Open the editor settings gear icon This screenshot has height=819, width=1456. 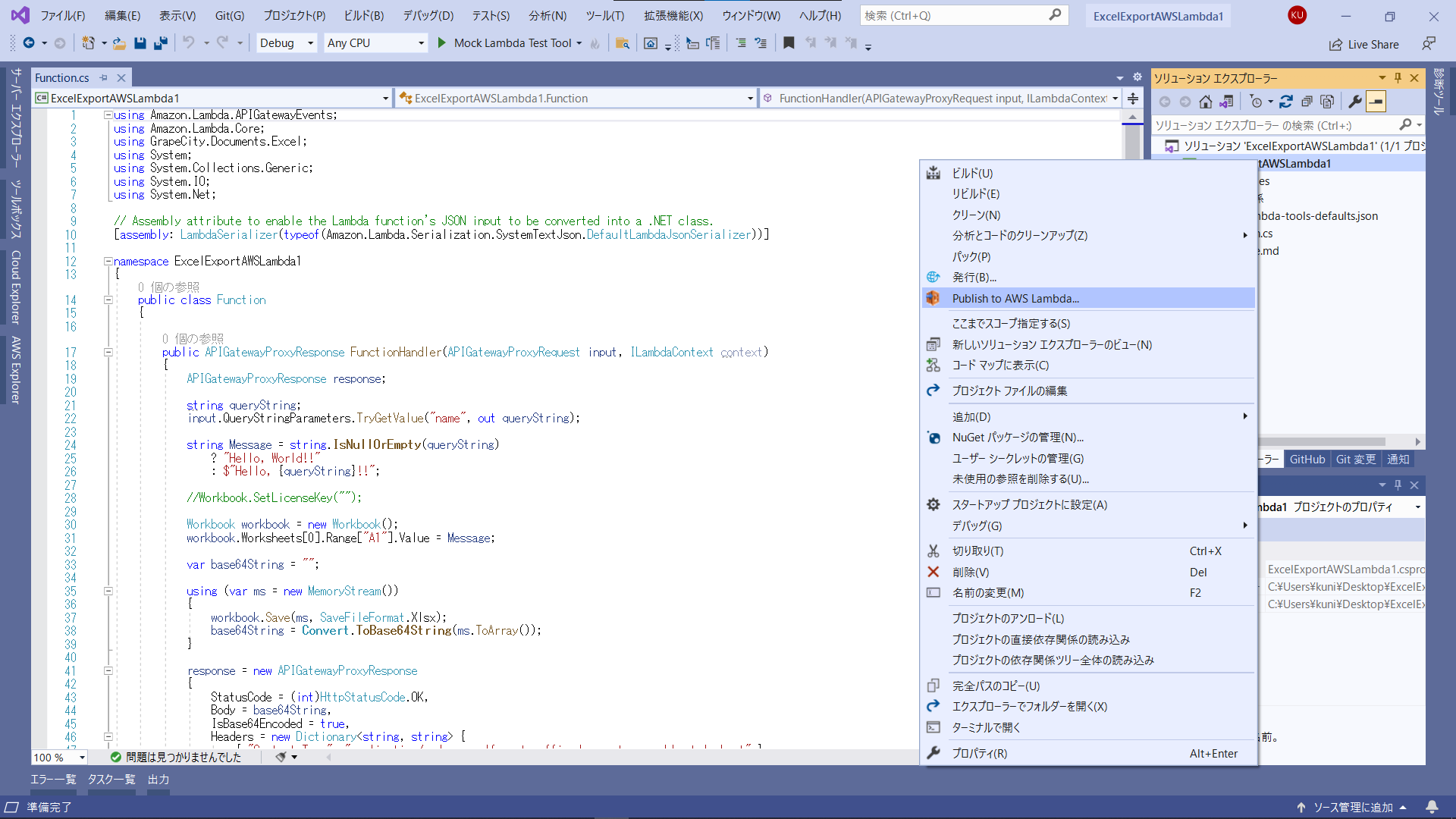click(1137, 77)
